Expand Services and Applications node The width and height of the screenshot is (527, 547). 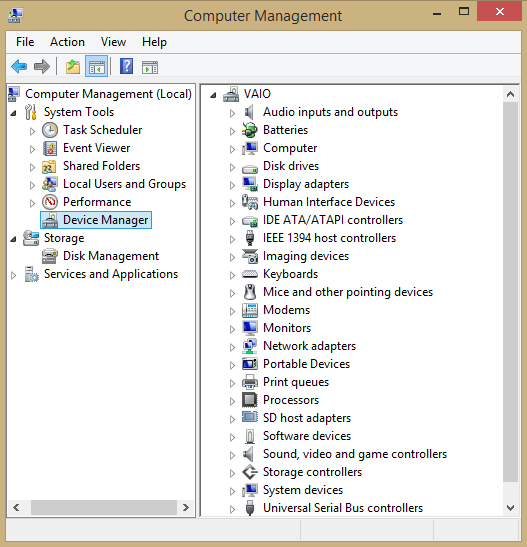click(x=14, y=276)
